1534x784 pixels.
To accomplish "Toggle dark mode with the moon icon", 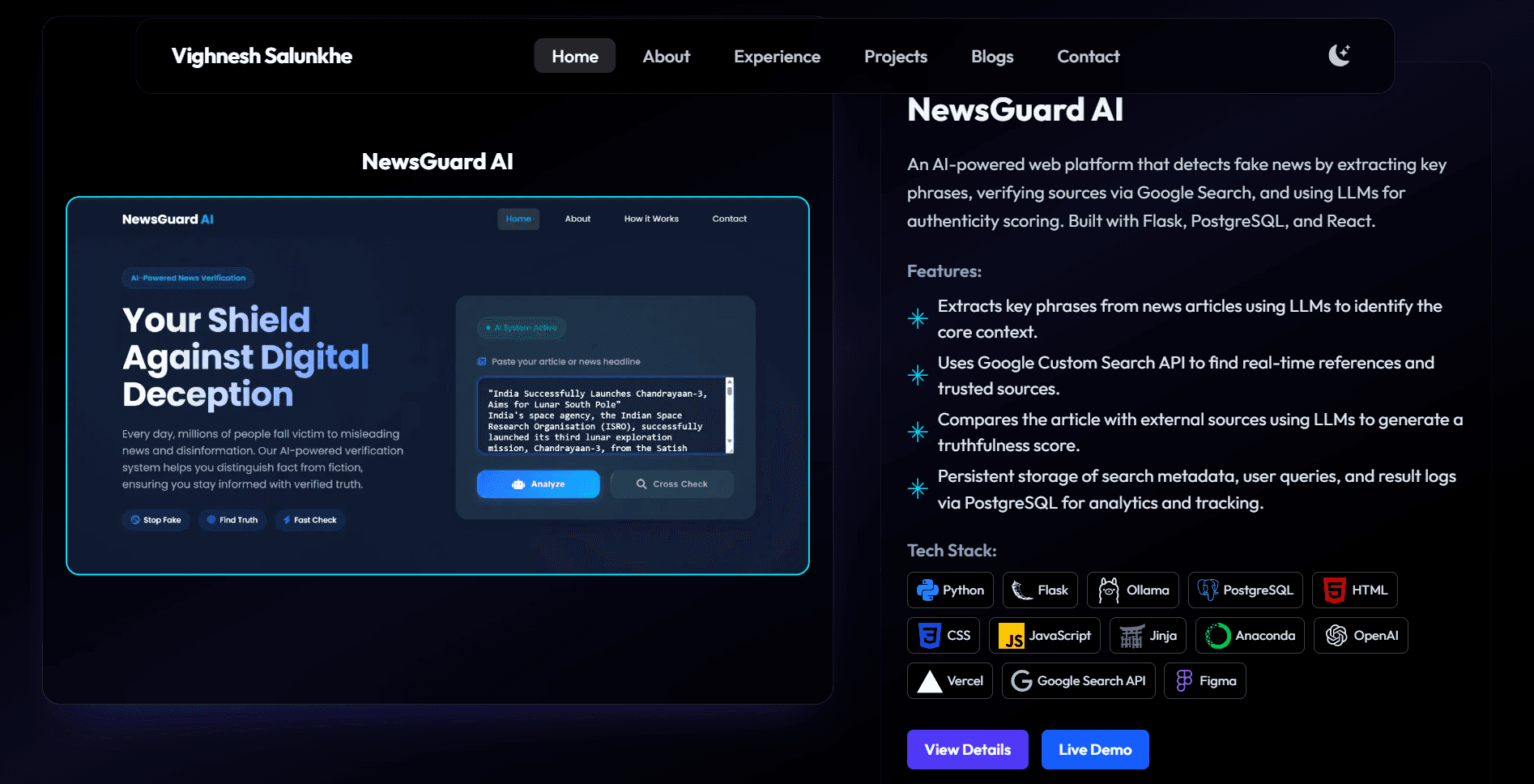I will tap(1338, 55).
